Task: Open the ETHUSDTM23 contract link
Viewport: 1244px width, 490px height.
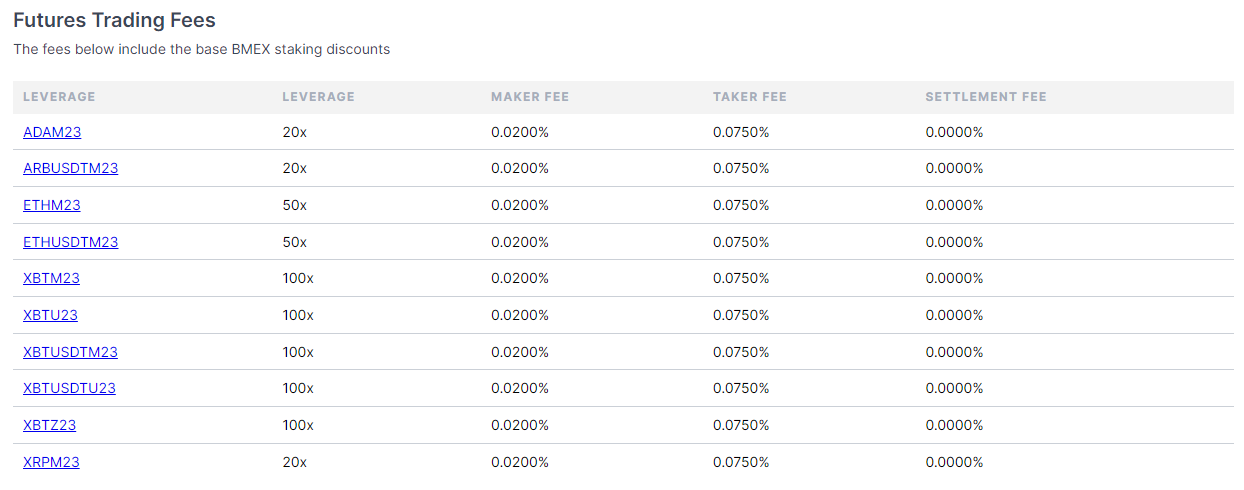Action: (70, 242)
